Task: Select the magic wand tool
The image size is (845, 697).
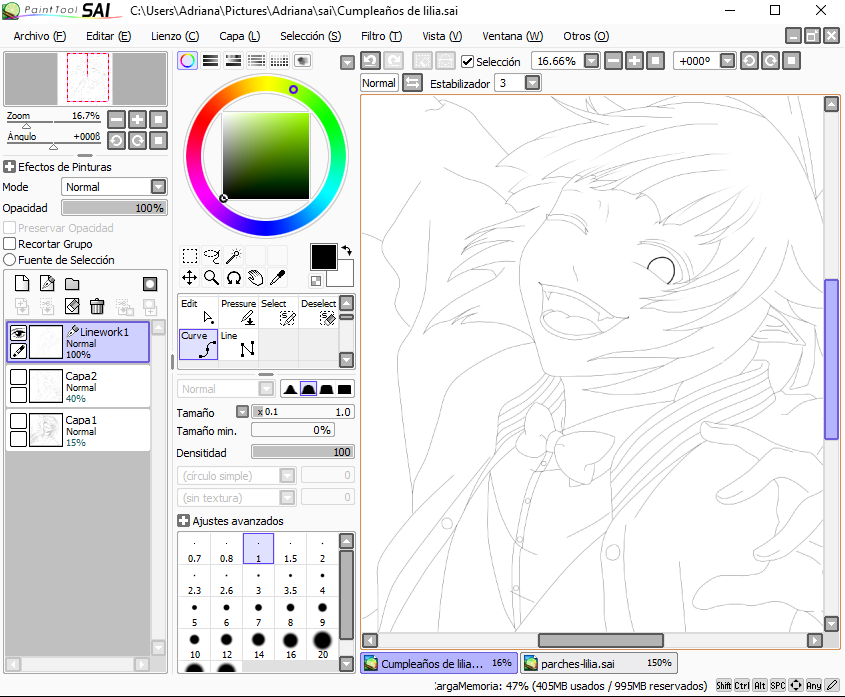Action: 233,256
